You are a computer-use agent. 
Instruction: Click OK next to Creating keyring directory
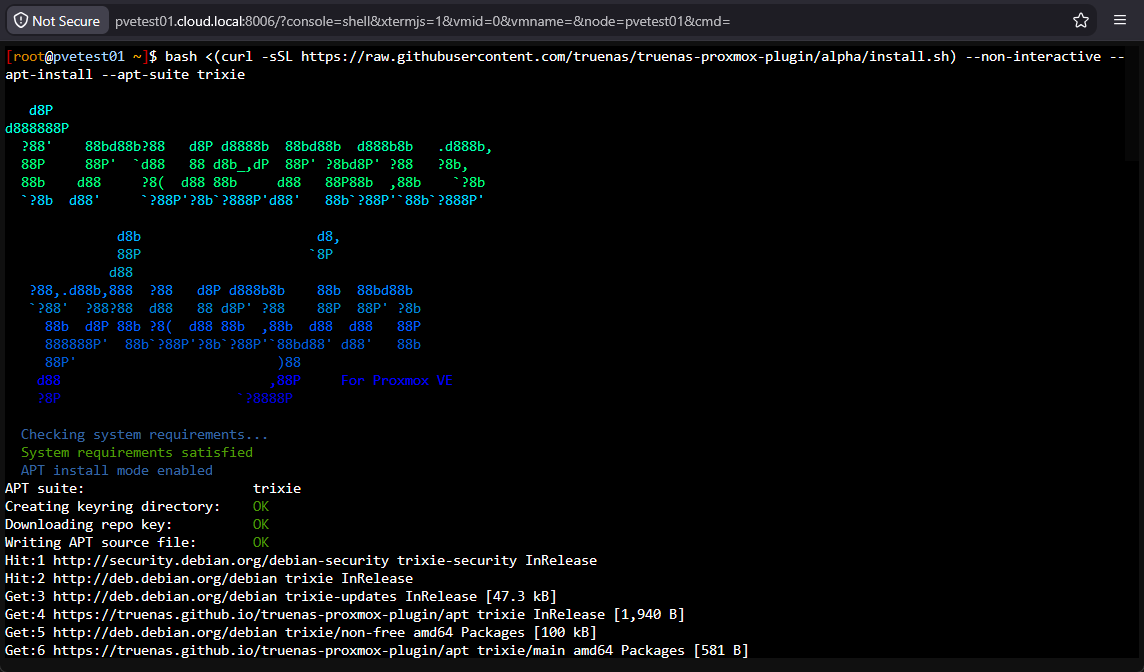coord(260,506)
